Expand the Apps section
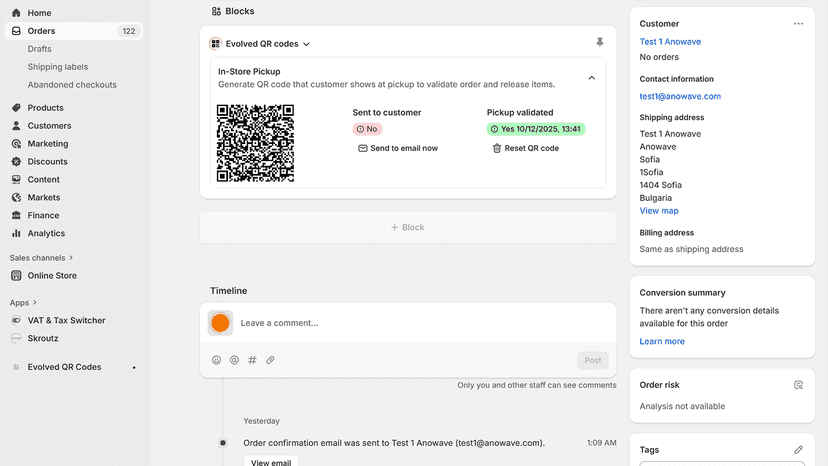Viewport: 828px width, 466px height. pos(23,303)
